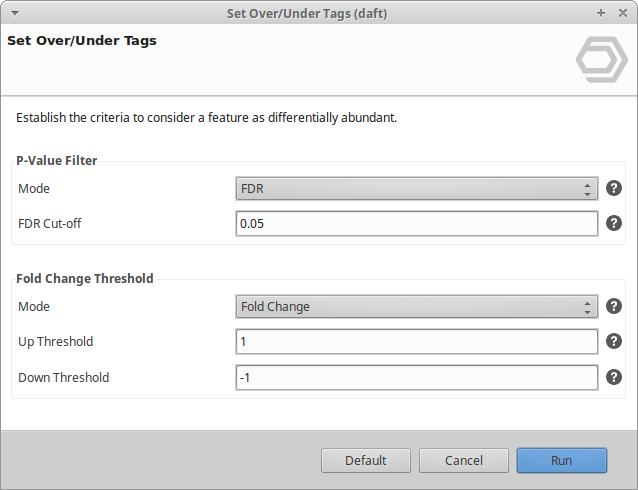Open window menu arrow in title bar

[13, 13]
